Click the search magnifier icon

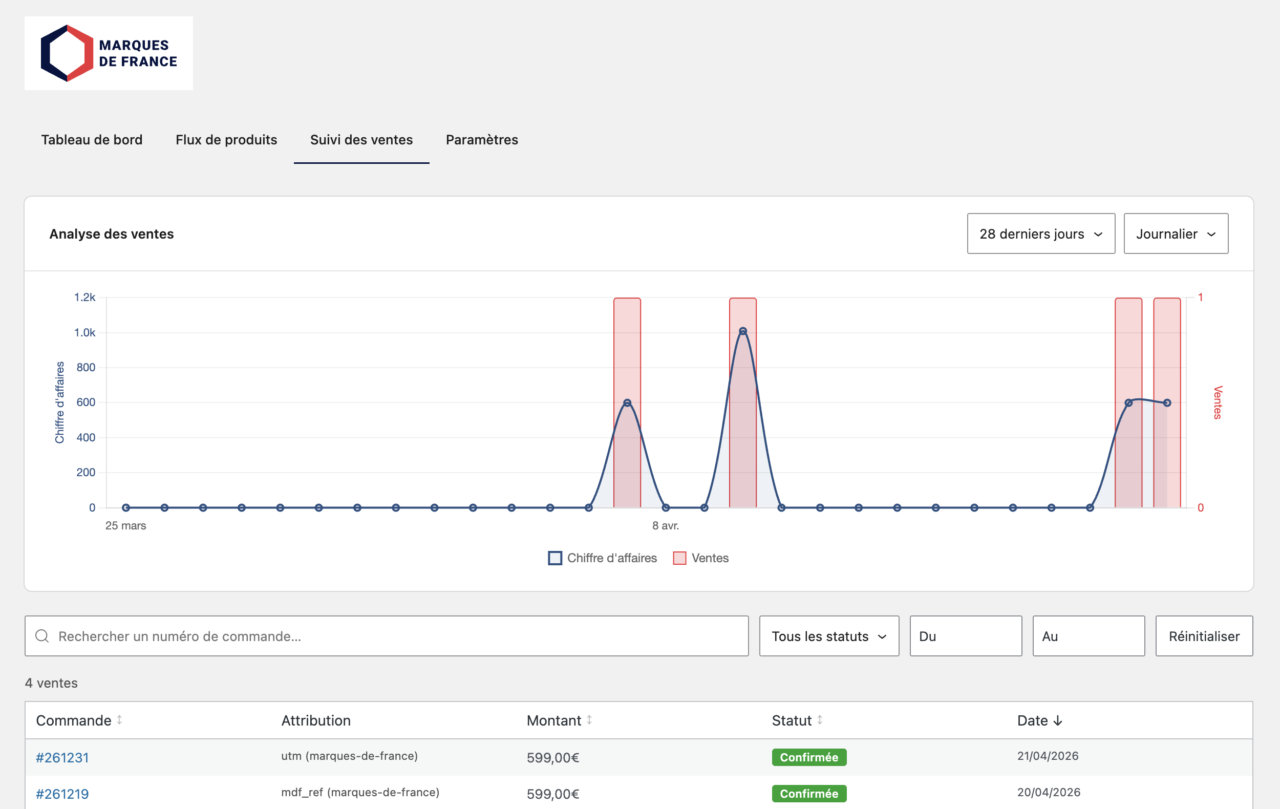[x=42, y=636]
